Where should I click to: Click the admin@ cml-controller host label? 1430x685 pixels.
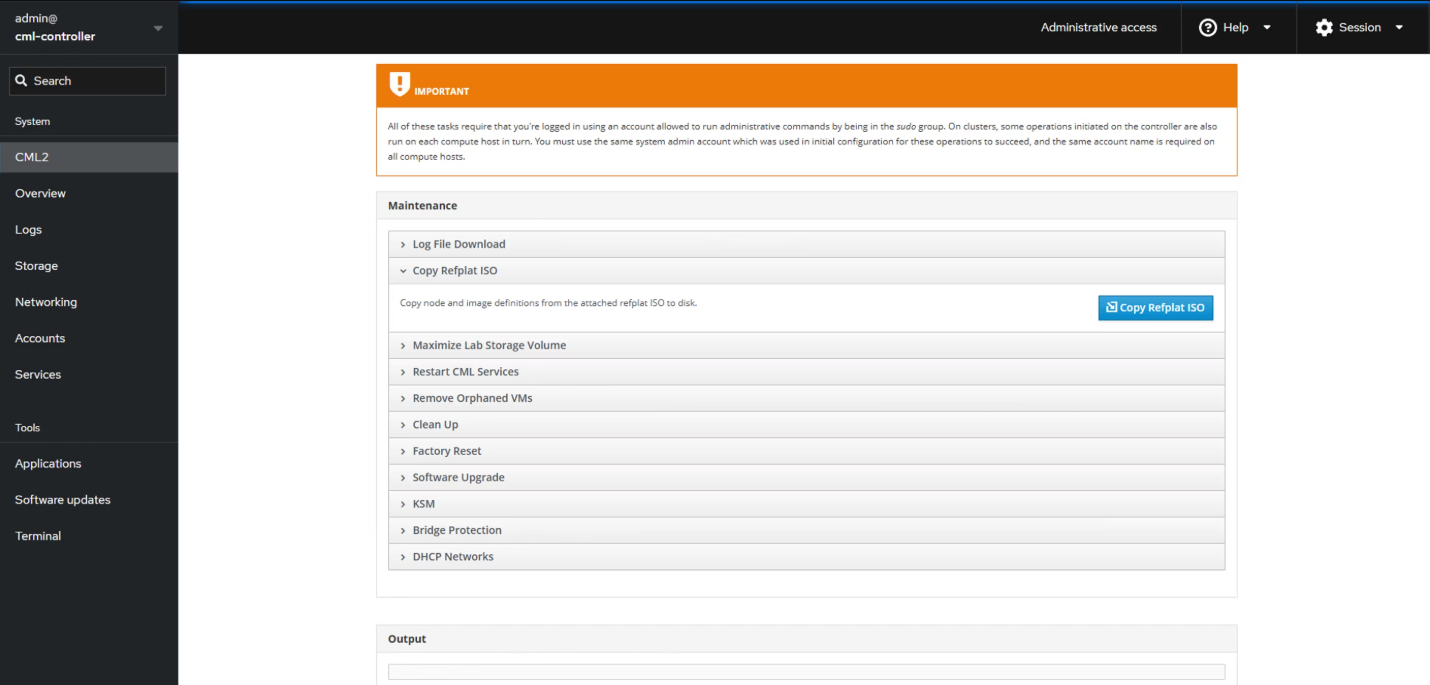(55, 28)
